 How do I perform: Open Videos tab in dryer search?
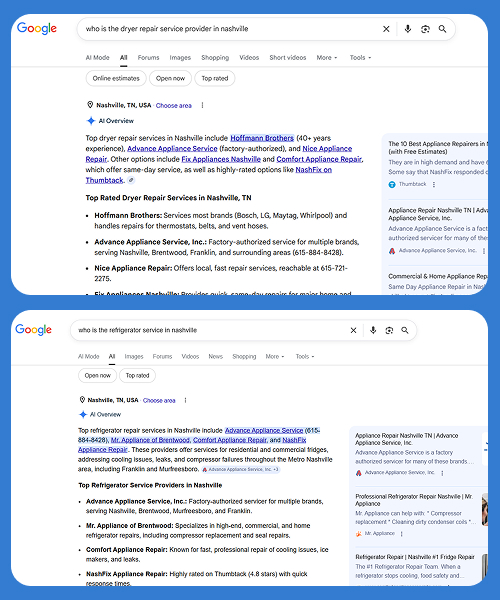point(249,58)
